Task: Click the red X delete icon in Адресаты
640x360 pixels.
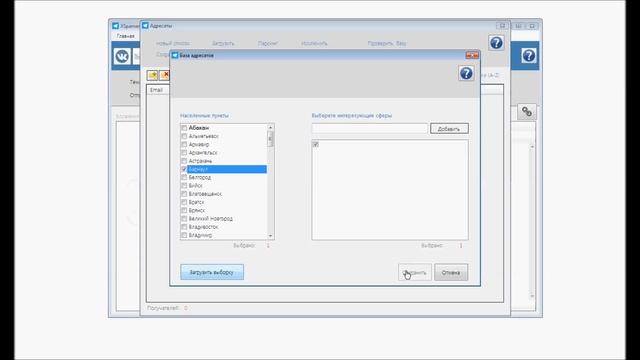Action: click(165, 75)
